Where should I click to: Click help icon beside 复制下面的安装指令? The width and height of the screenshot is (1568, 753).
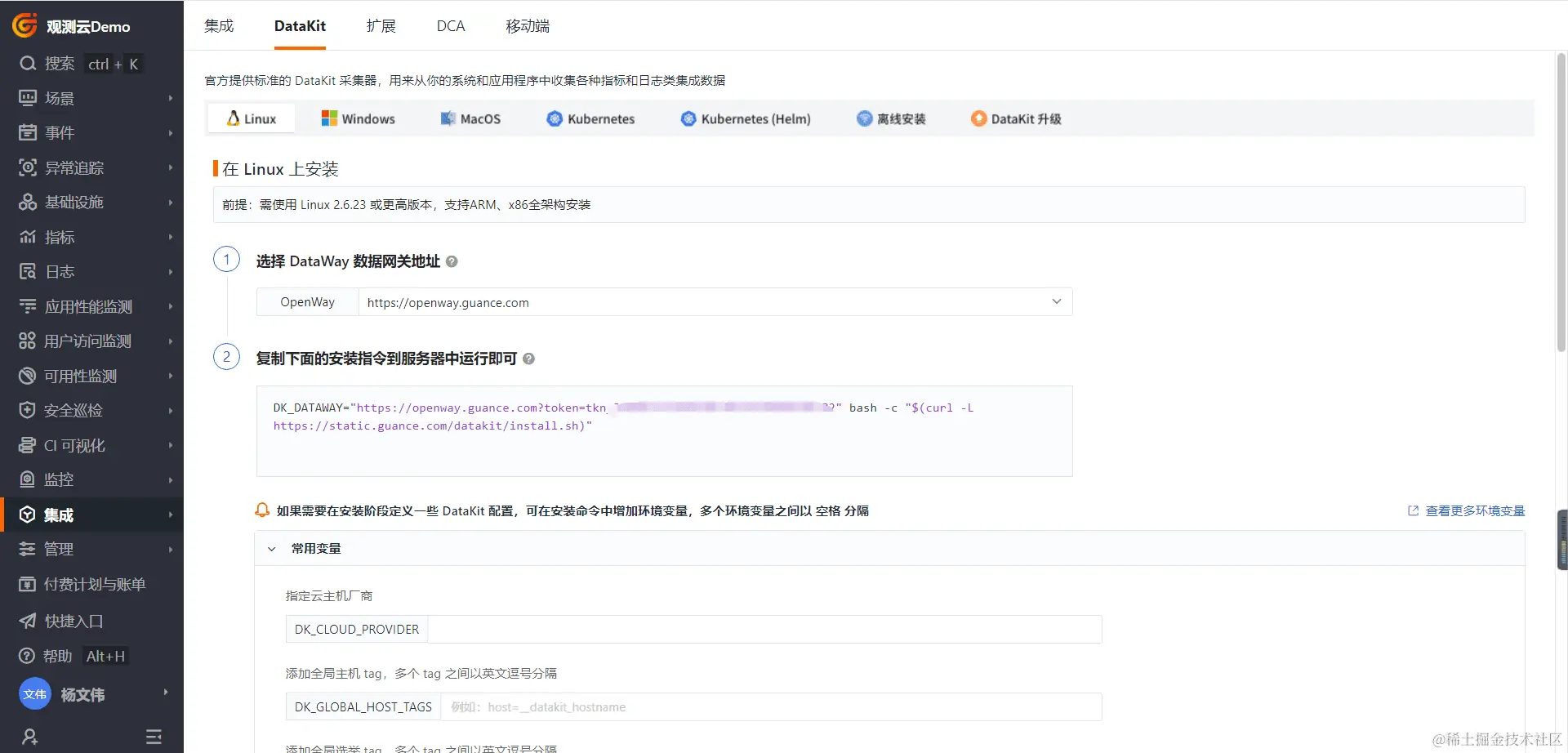528,359
